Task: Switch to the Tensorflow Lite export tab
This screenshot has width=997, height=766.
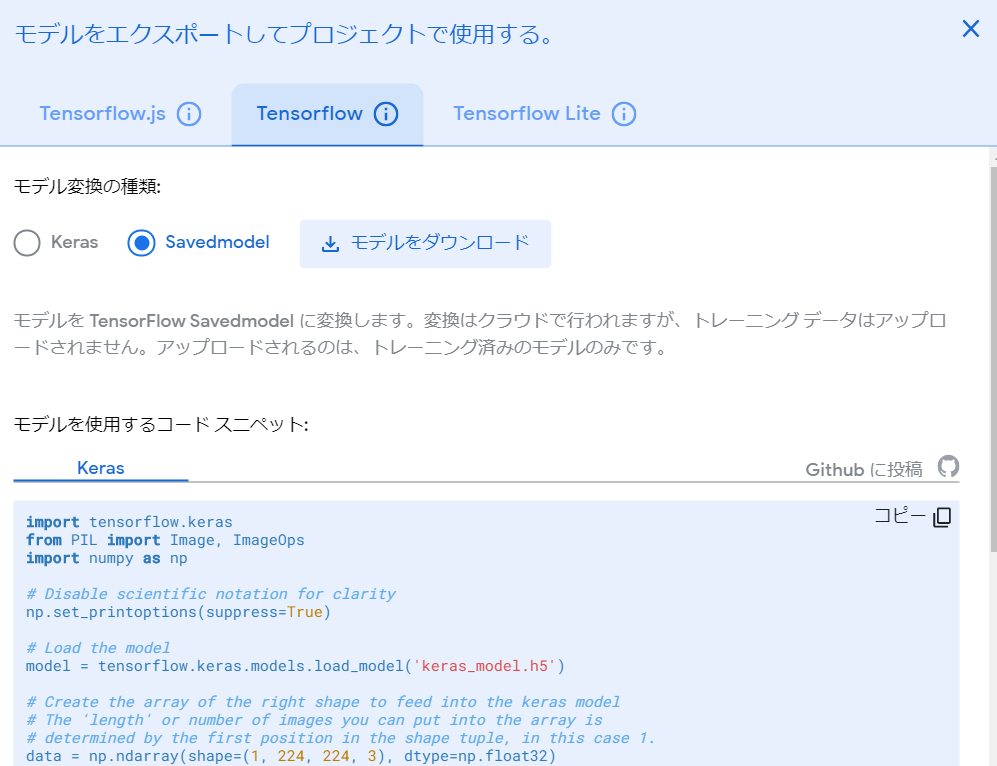Action: click(527, 113)
